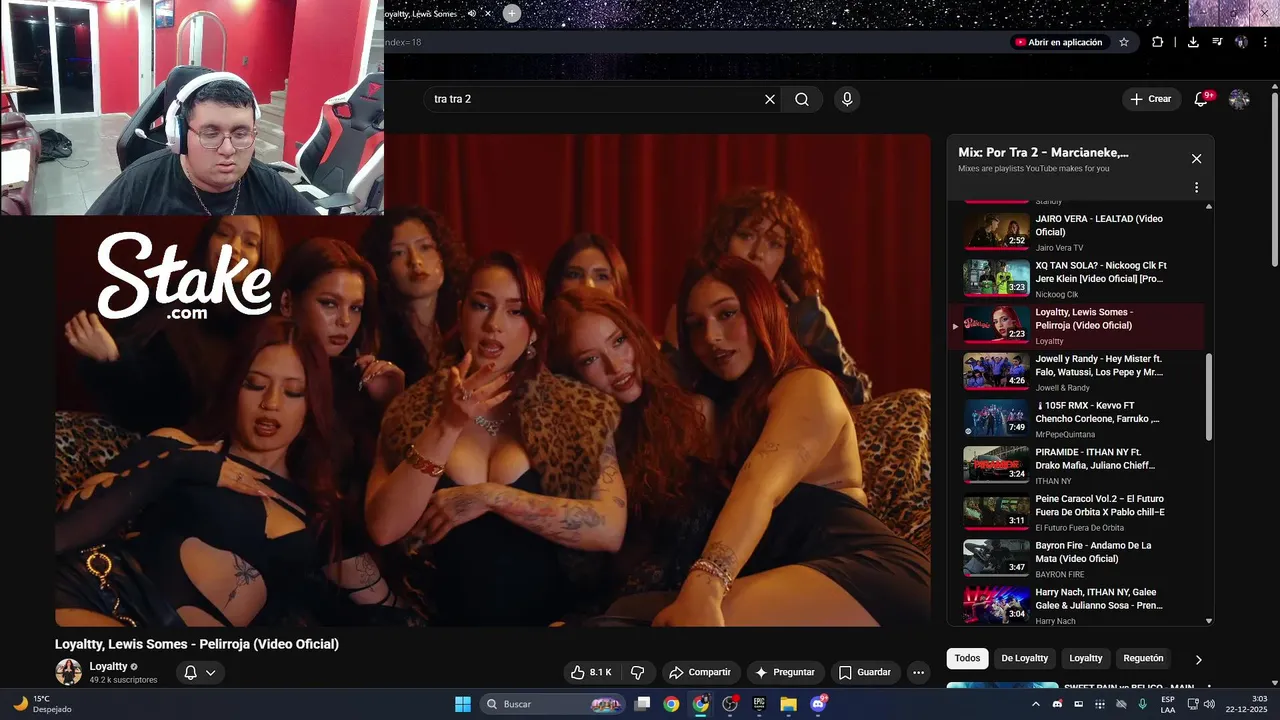Open more actions for the video

pos(918,672)
